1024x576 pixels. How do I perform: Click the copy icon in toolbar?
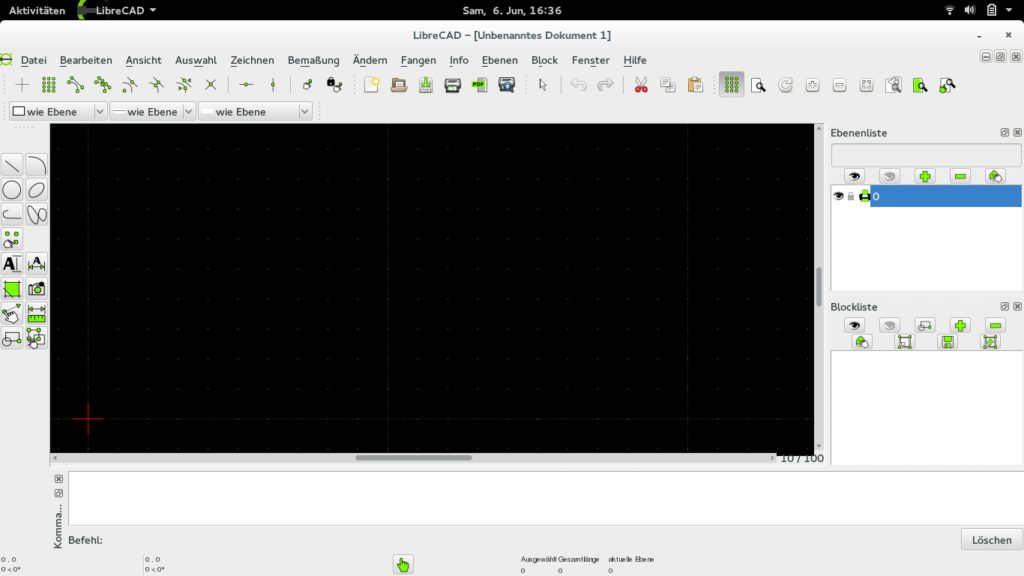(668, 85)
